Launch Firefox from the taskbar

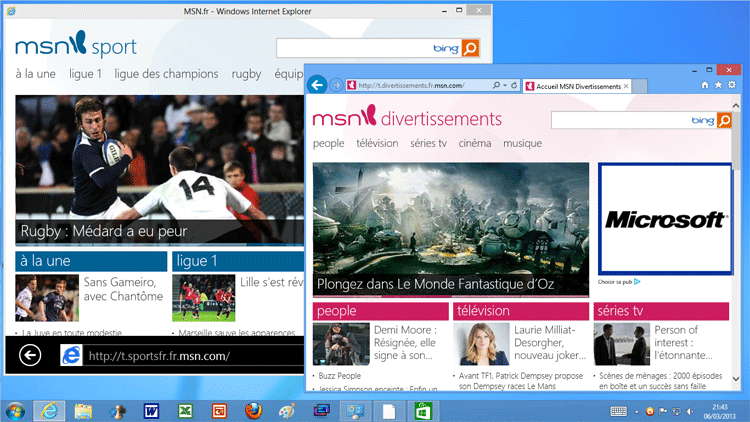[x=254, y=411]
